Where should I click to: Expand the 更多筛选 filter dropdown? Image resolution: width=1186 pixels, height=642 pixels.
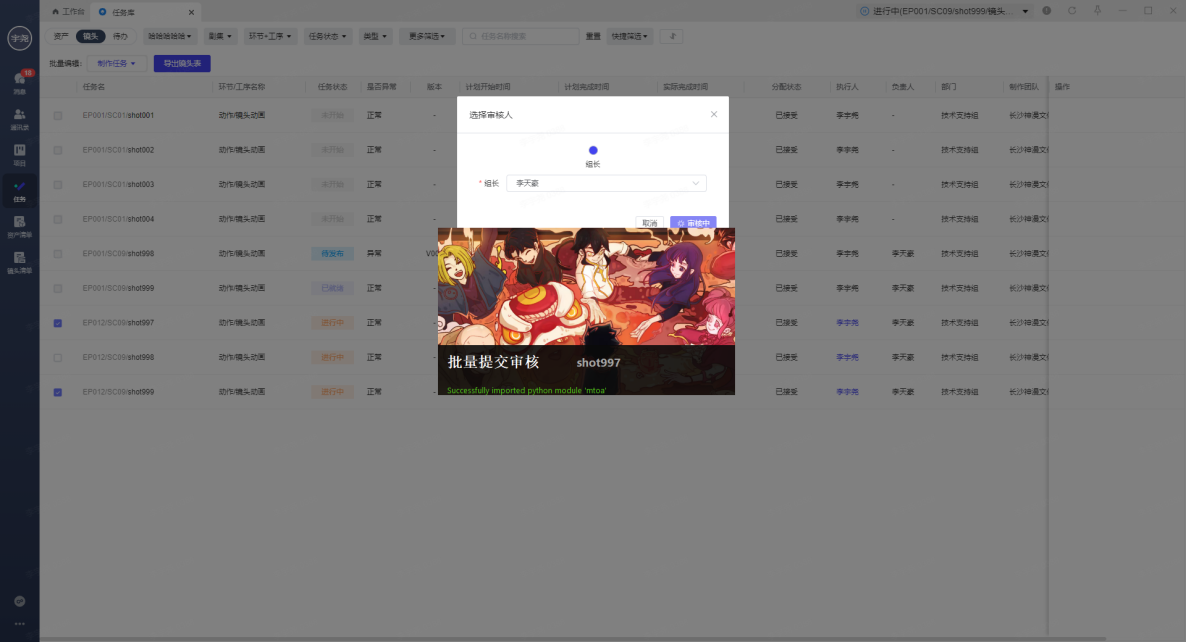click(x=428, y=36)
